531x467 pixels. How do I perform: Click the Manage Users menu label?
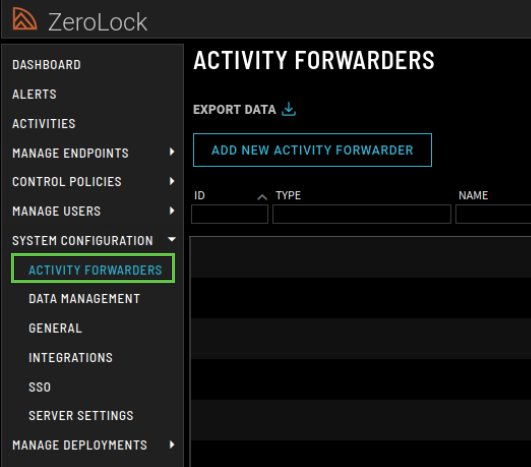pos(56,211)
